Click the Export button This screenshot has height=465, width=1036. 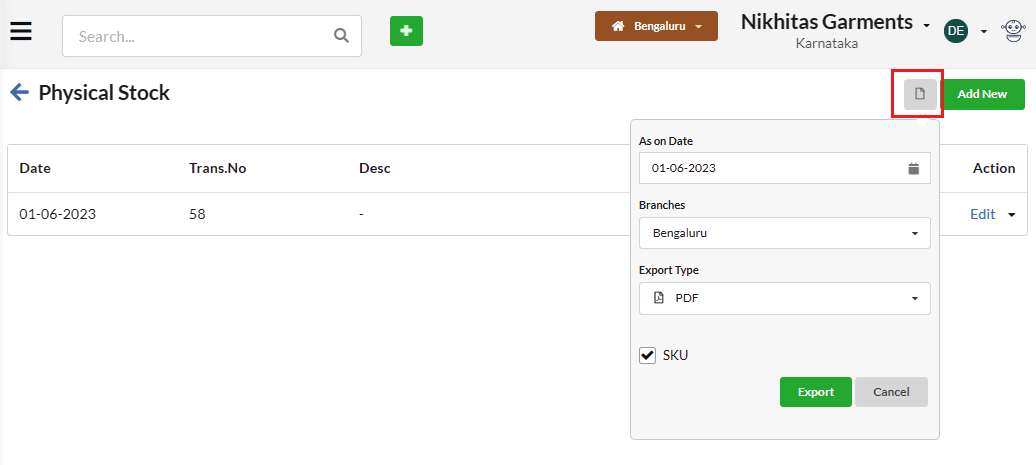tap(815, 392)
